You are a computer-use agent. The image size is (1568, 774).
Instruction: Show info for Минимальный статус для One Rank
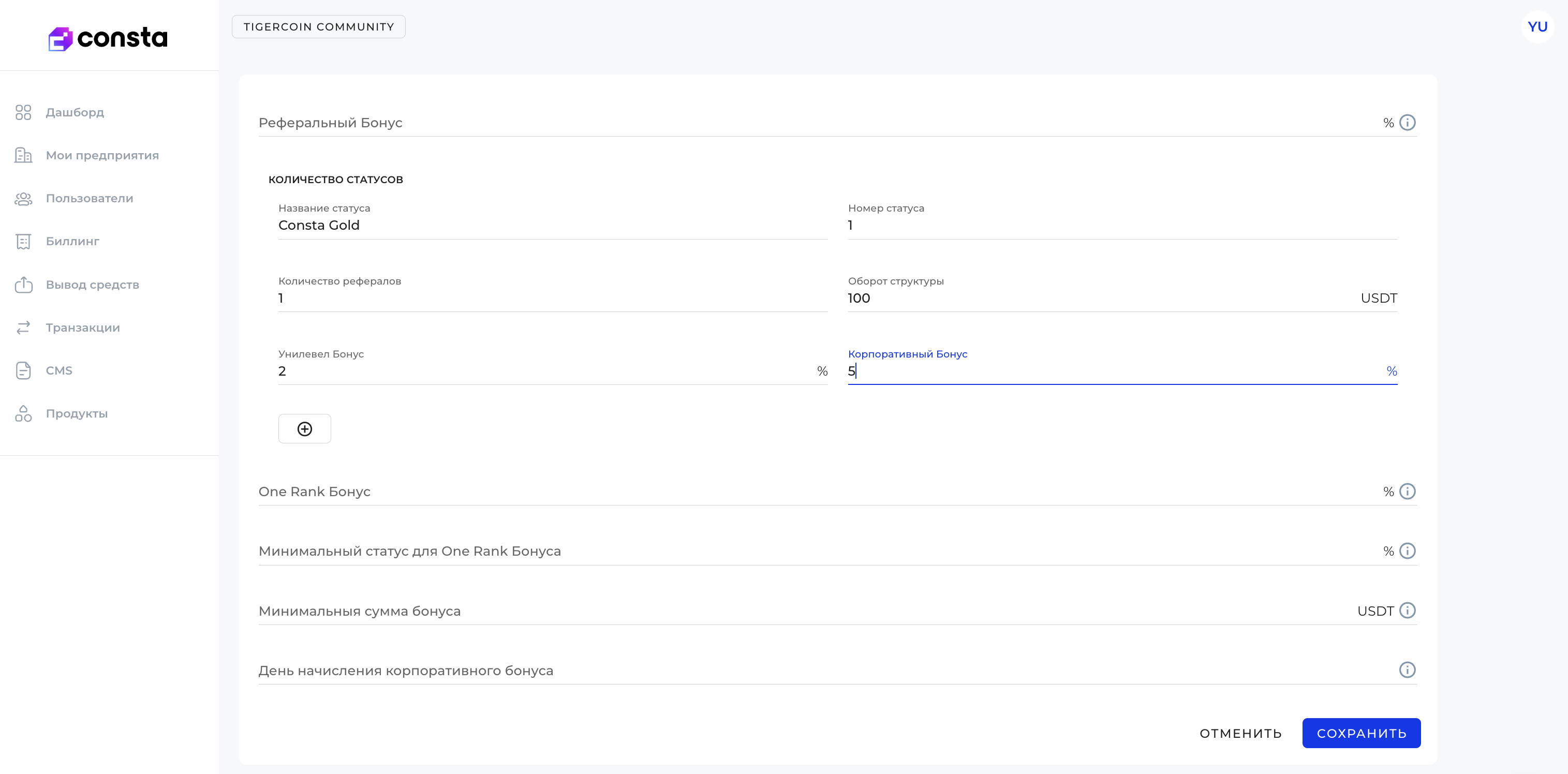point(1407,550)
